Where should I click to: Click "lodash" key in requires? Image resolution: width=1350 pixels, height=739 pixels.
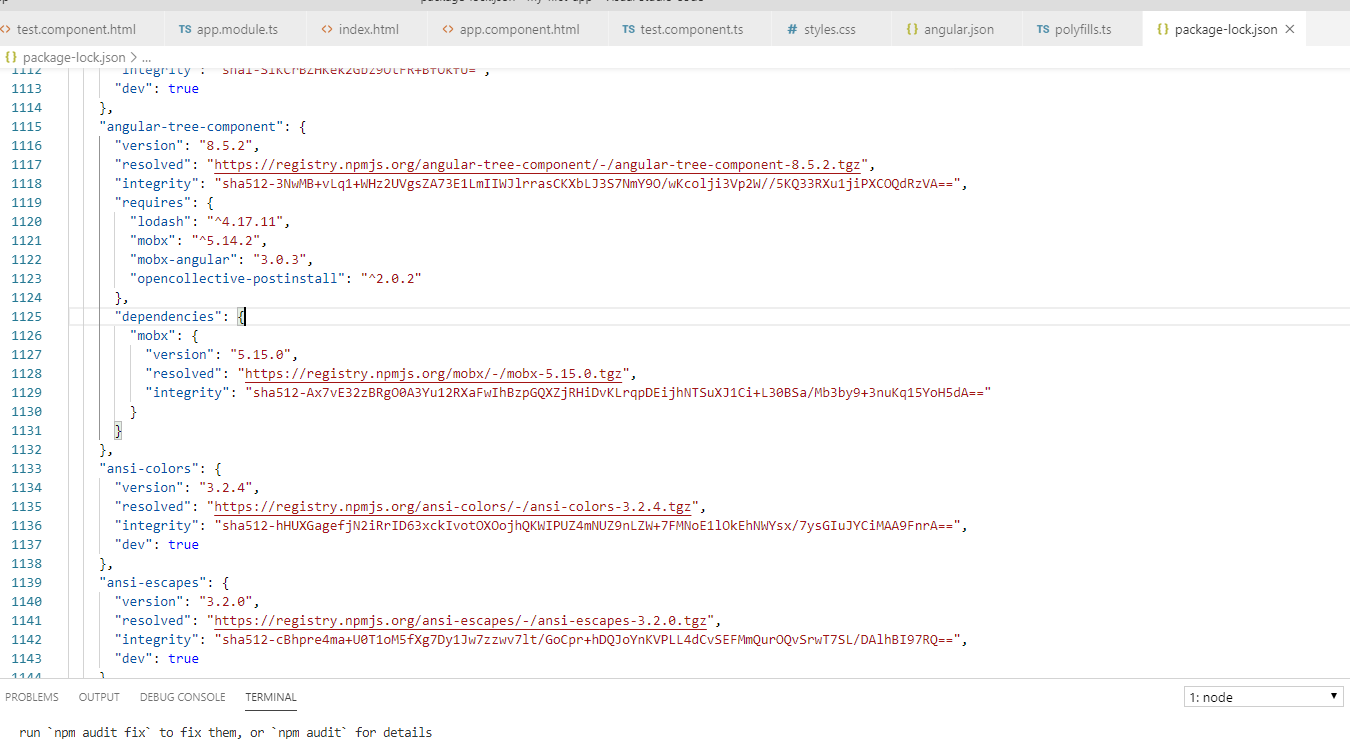click(x=163, y=221)
